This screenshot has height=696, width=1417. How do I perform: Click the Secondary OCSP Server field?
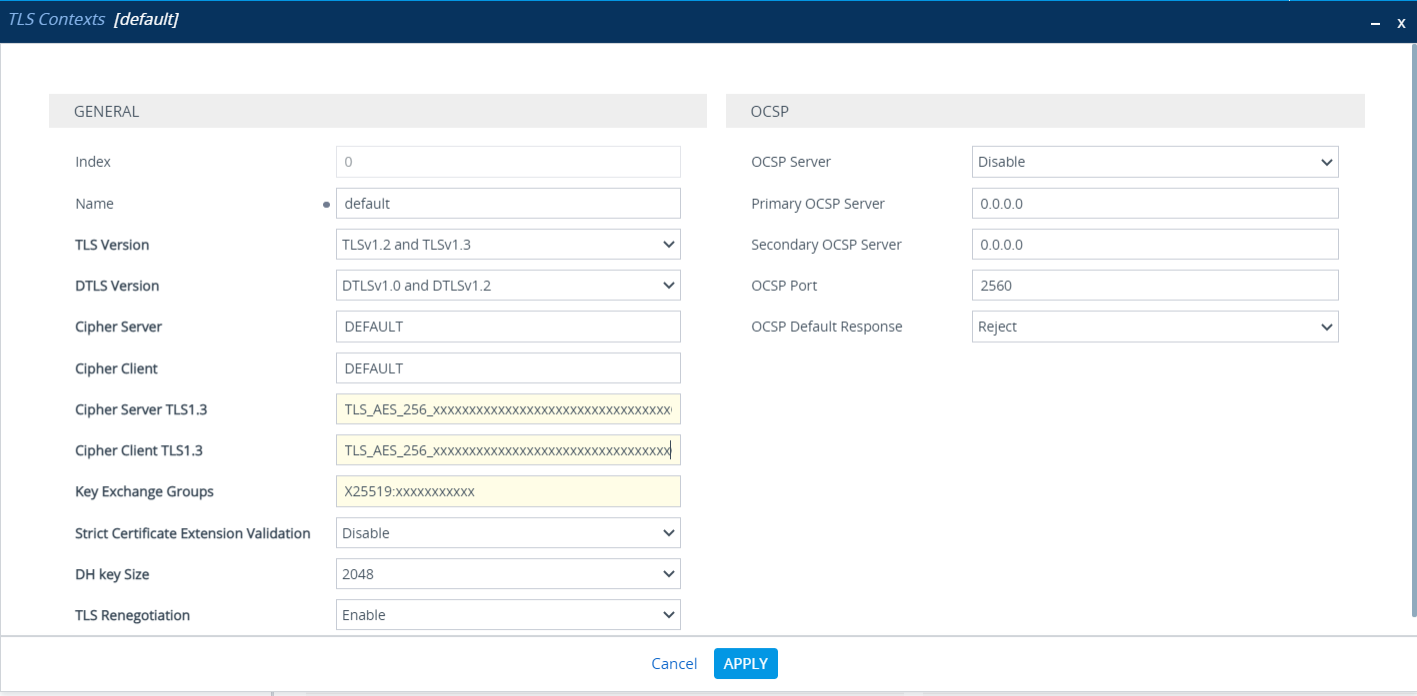[x=1154, y=244]
